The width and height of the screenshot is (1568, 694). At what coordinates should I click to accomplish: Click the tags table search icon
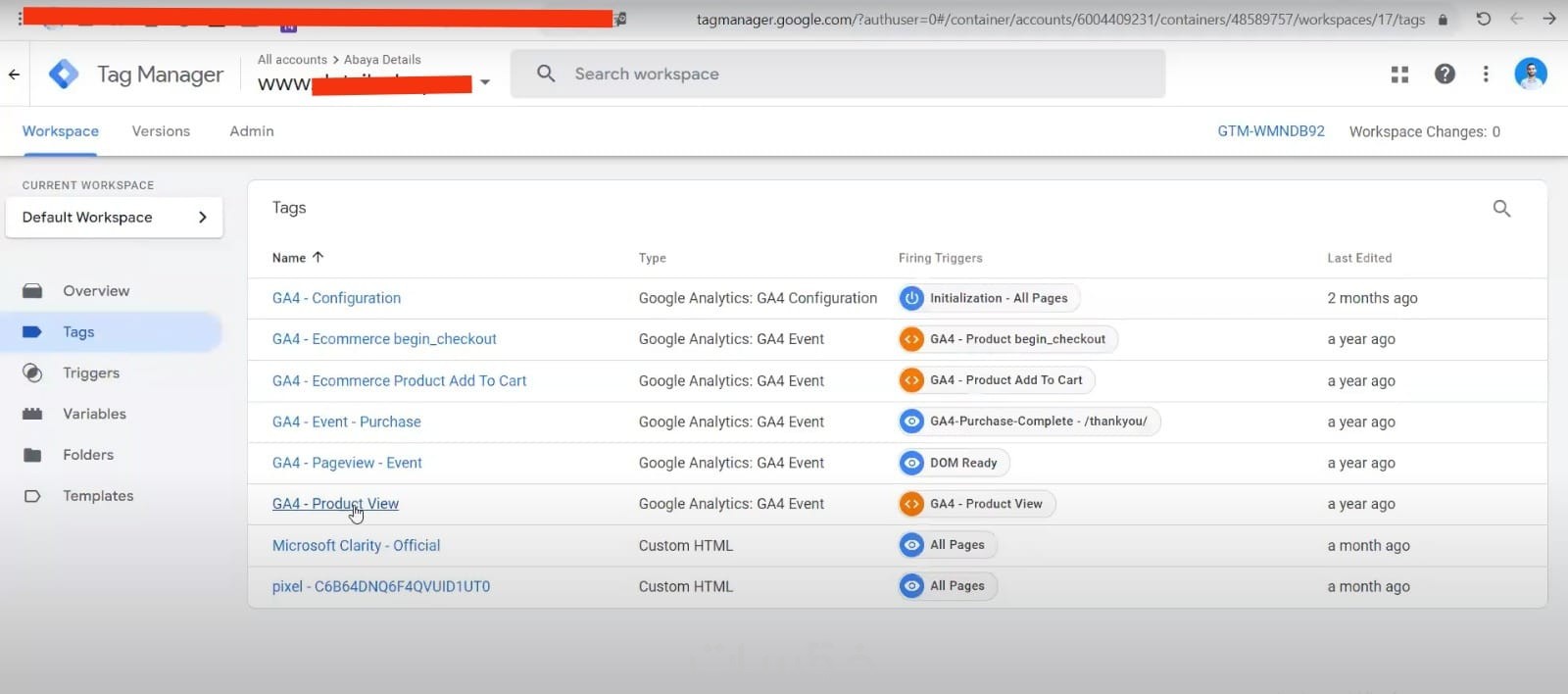pos(1501,209)
